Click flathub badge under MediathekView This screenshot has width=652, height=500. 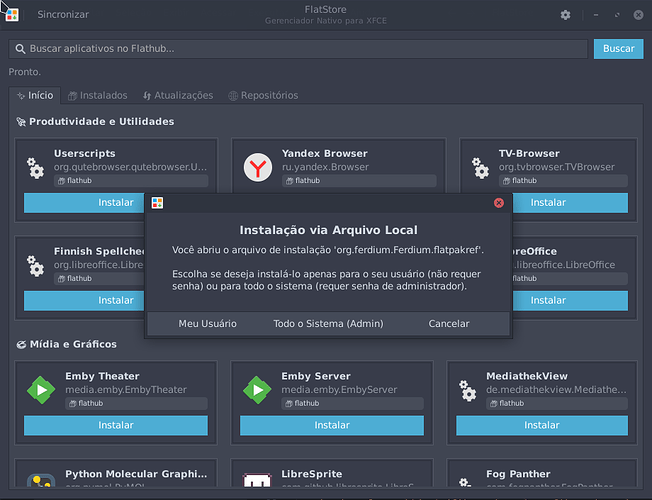pyautogui.click(x=557, y=403)
